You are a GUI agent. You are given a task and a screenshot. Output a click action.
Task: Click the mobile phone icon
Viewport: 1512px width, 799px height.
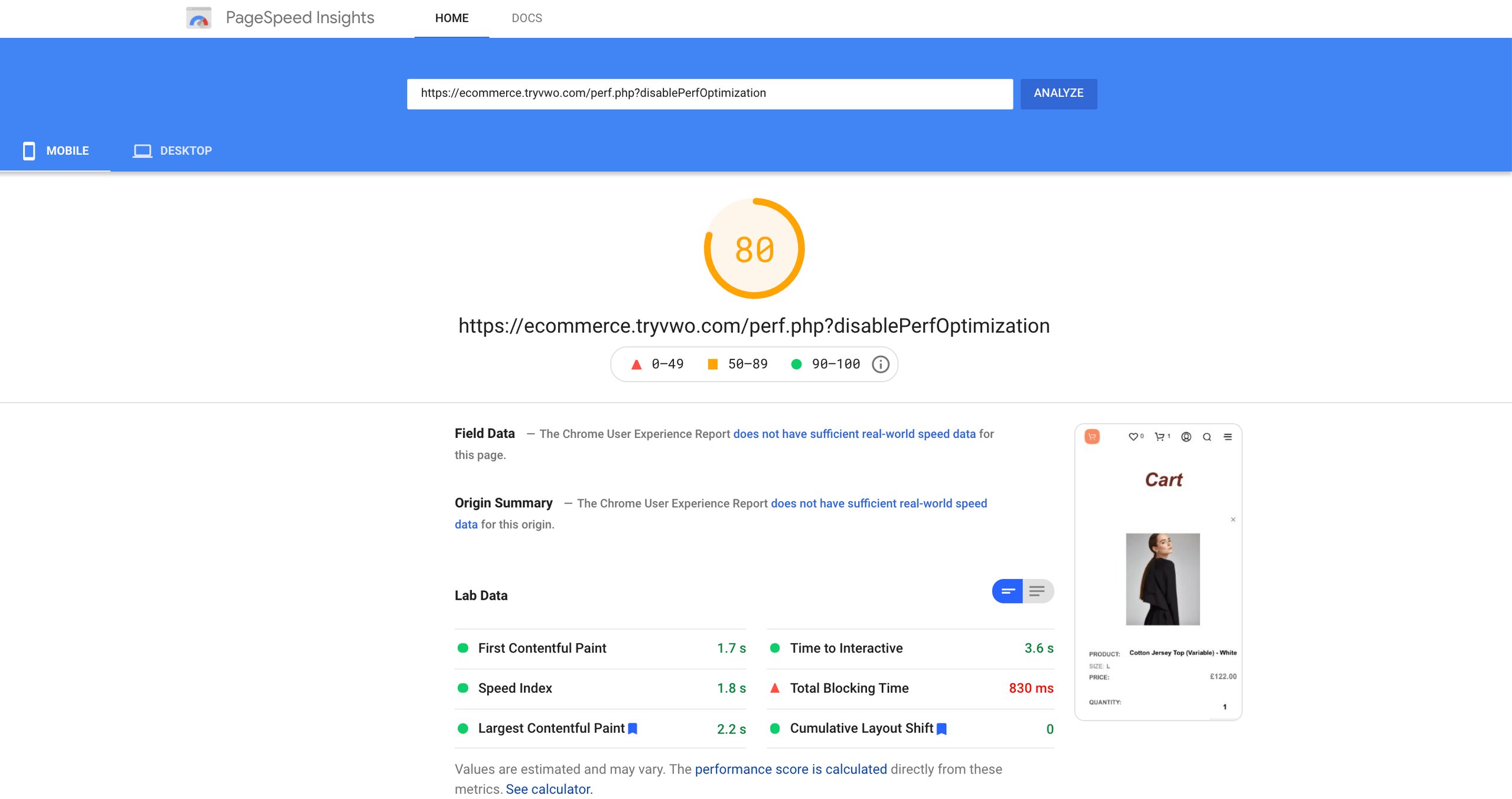click(x=28, y=151)
